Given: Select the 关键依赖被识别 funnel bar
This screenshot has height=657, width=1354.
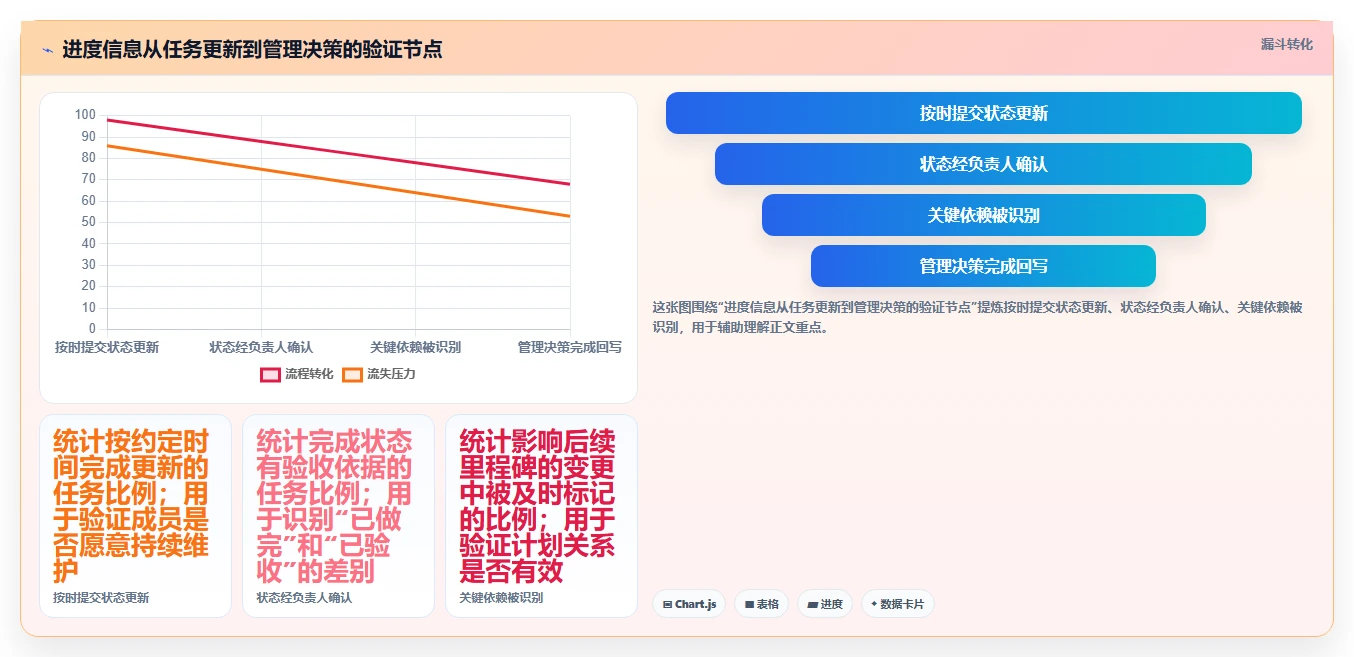Looking at the screenshot, I should click(x=984, y=215).
